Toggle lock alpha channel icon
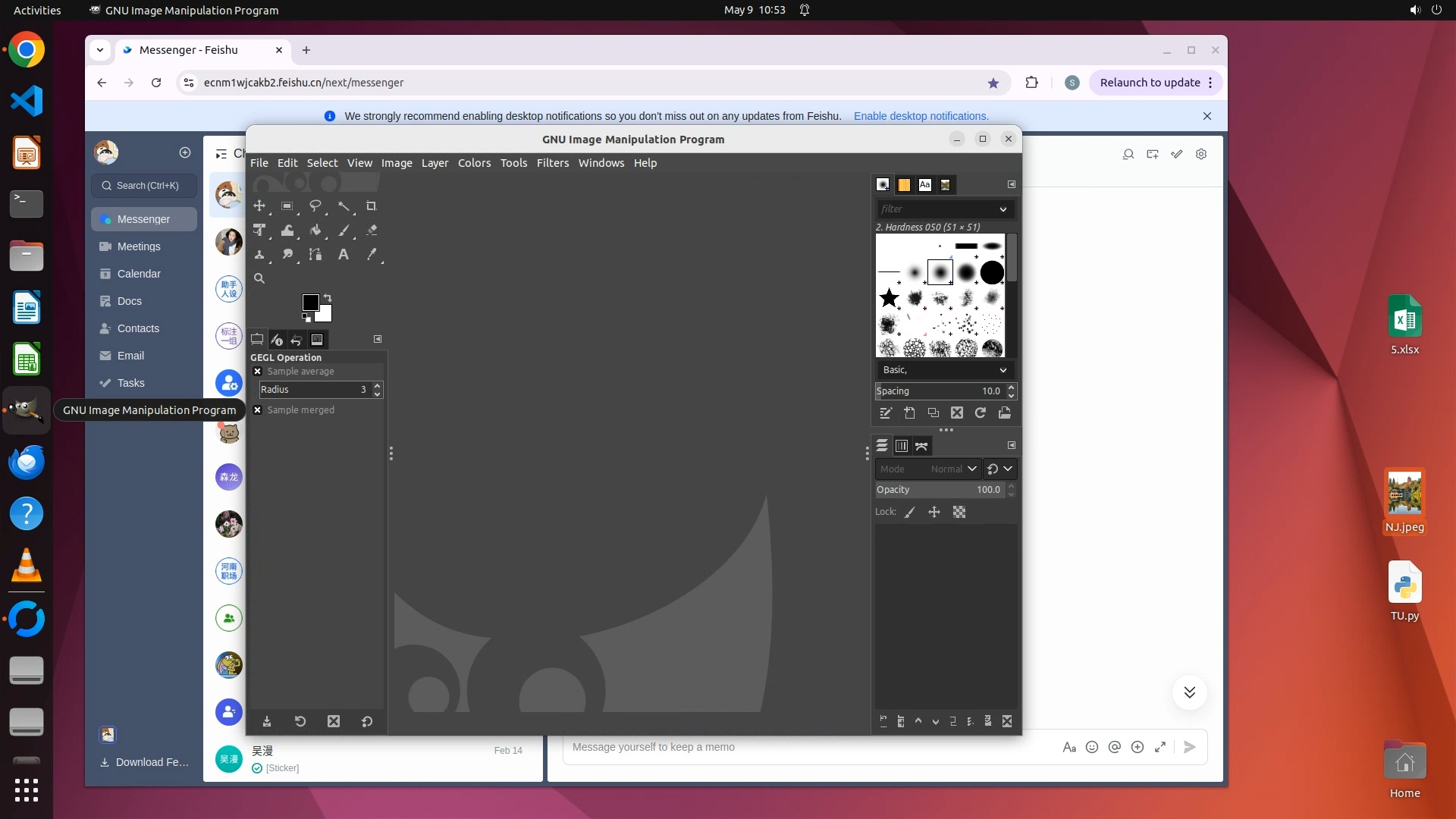Viewport: 1456px width, 819px height. [959, 513]
